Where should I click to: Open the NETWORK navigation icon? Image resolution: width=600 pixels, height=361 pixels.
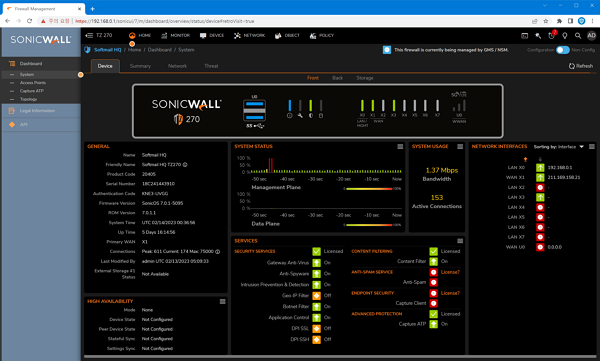[x=237, y=36]
